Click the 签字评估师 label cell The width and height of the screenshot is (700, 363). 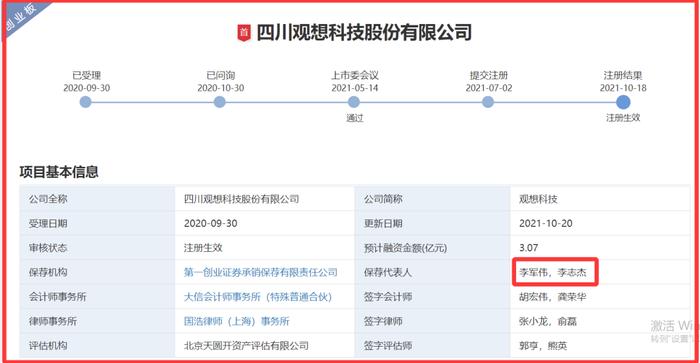pyautogui.click(x=432, y=346)
